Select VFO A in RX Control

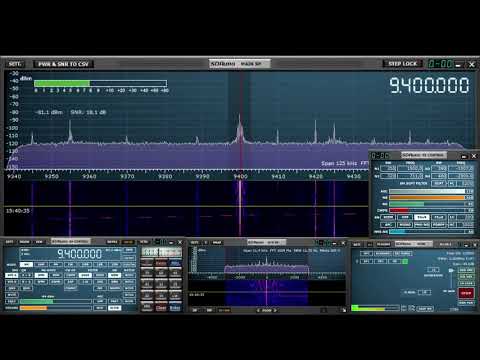pyautogui.click(x=12, y=275)
